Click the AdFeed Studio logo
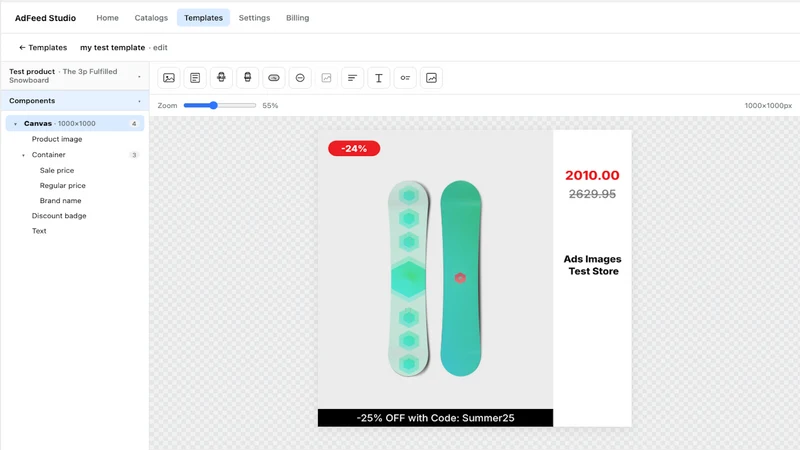The width and height of the screenshot is (800, 450). click(45, 18)
